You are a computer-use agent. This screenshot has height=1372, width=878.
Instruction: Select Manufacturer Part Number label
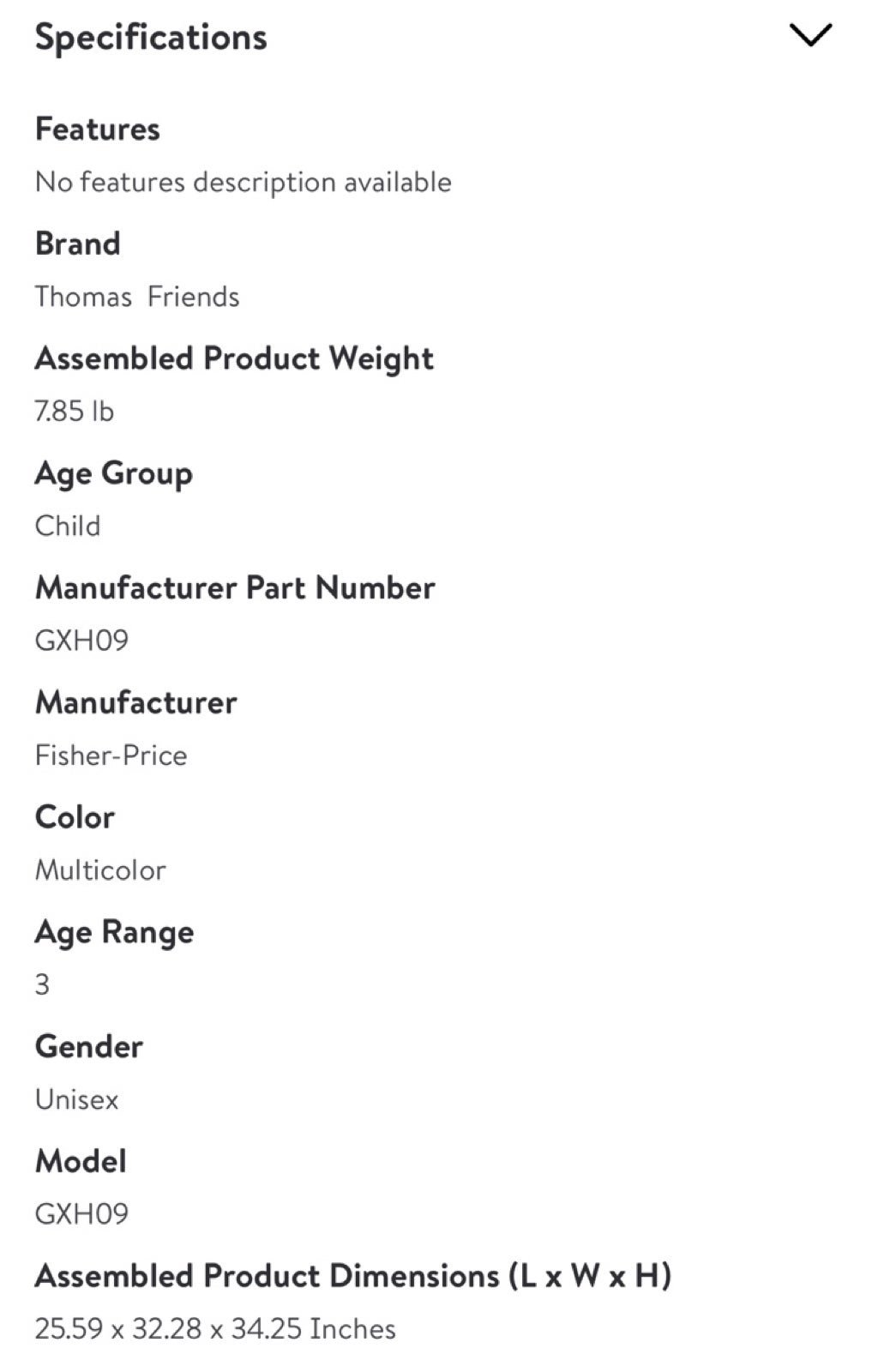tap(235, 587)
